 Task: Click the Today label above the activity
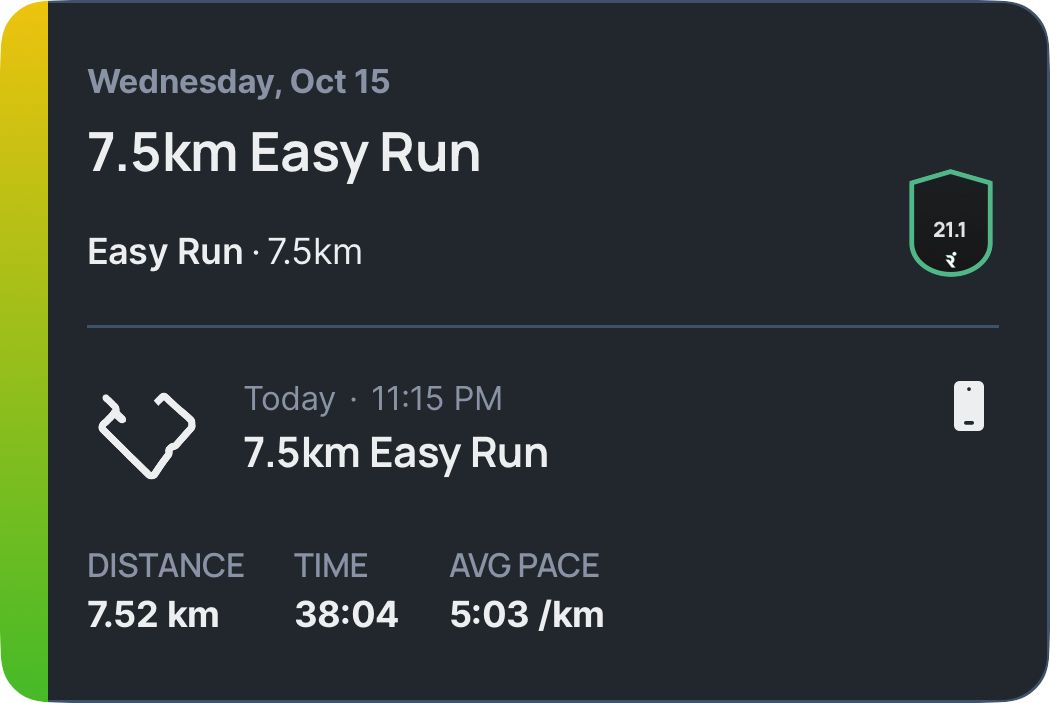[x=289, y=399]
